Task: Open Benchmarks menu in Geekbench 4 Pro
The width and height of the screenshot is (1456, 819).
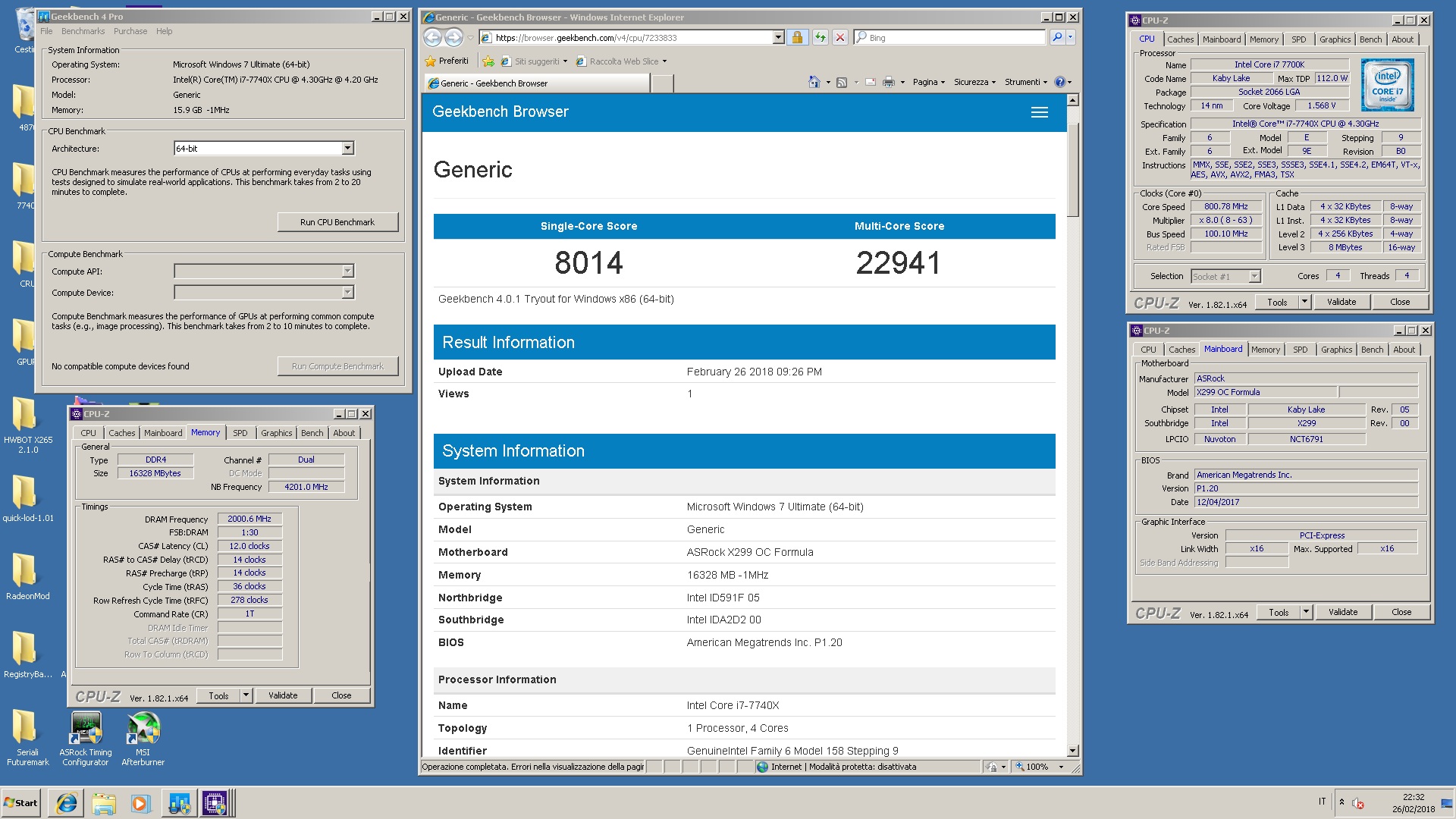Action: click(83, 31)
